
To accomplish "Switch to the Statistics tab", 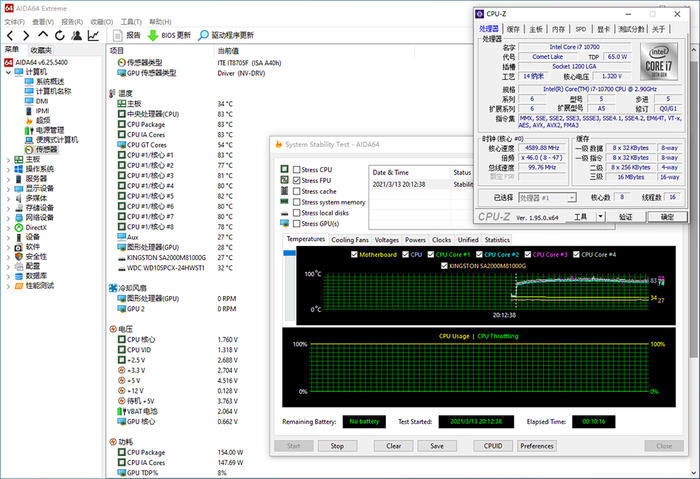I will coord(497,240).
